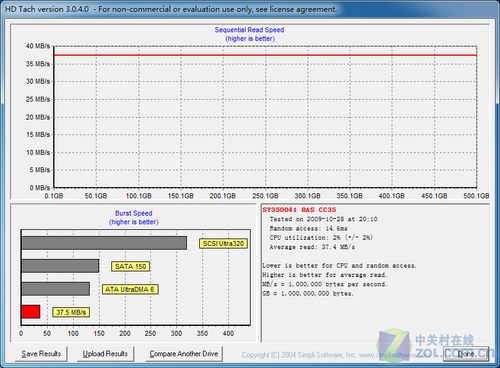Click 'MB/s = 1,000,000 bytes per second'
Viewport: 500px width, 368px height.
[x=325, y=284]
